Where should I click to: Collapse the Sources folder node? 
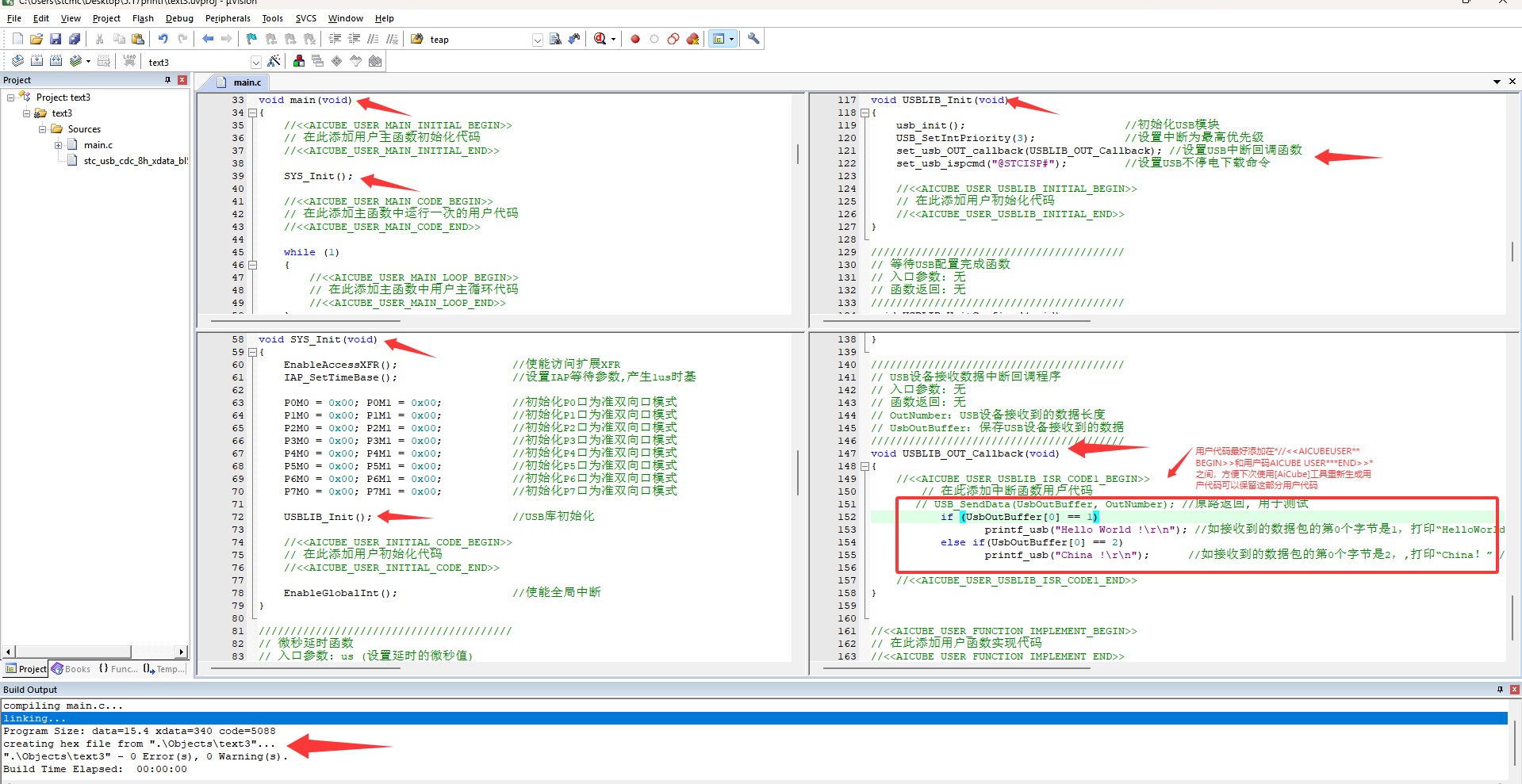(x=42, y=129)
